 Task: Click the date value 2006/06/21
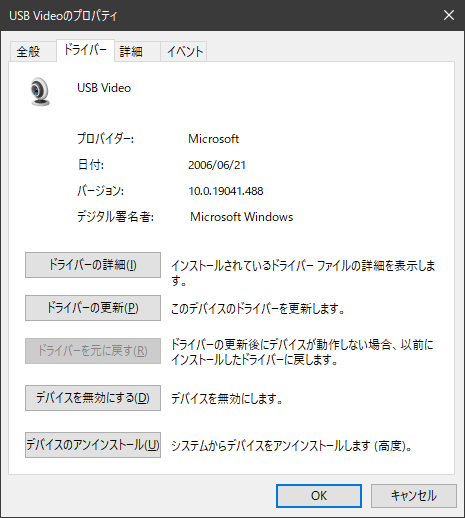click(x=217, y=165)
